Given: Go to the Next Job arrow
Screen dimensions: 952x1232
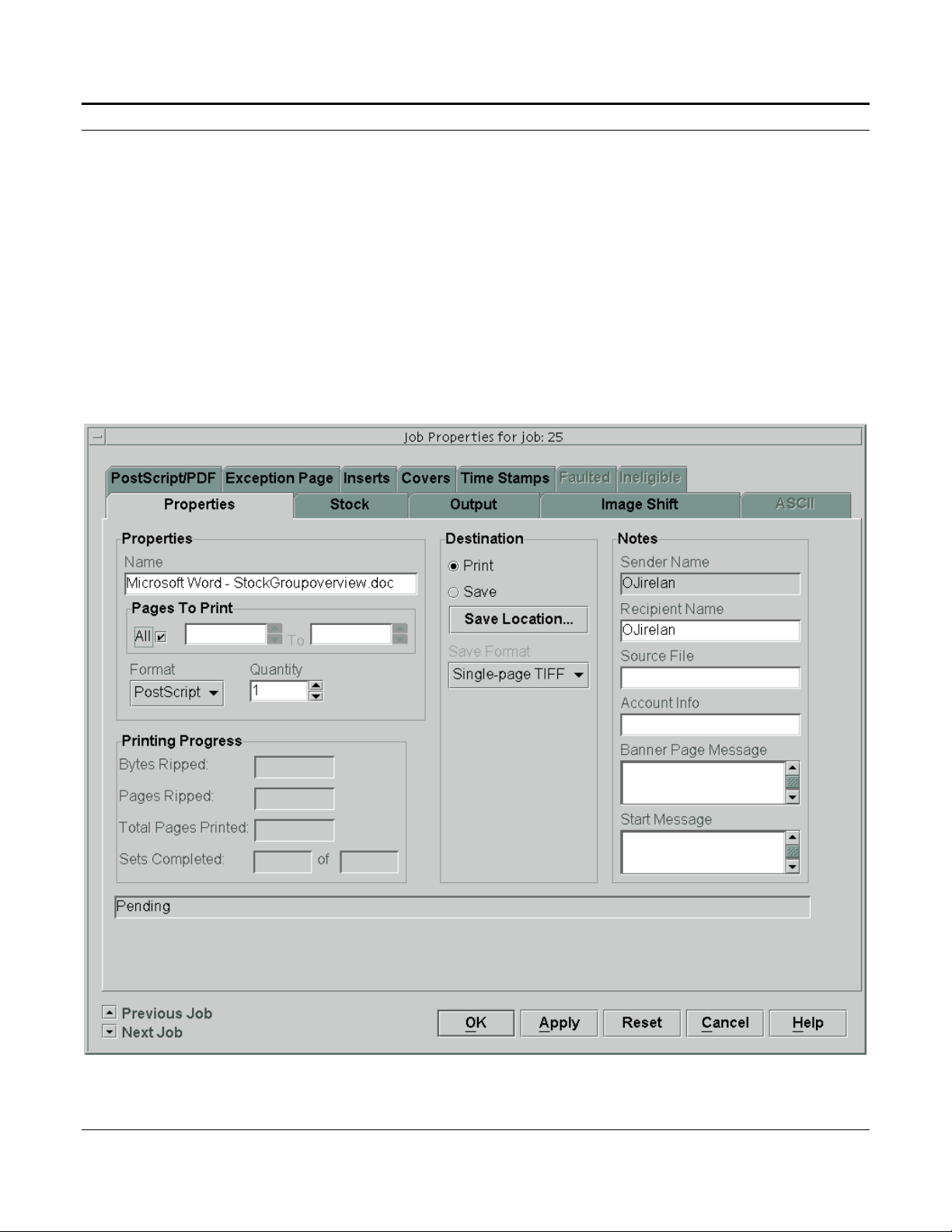Looking at the screenshot, I should click(x=110, y=1031).
